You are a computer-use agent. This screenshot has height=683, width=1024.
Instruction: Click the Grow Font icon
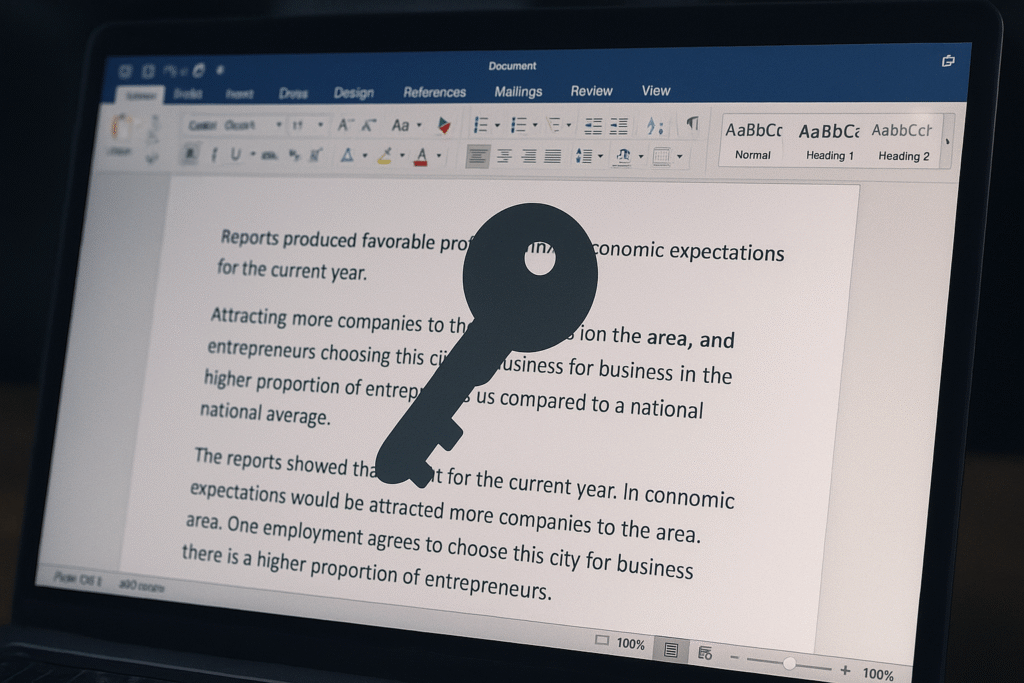pos(344,125)
